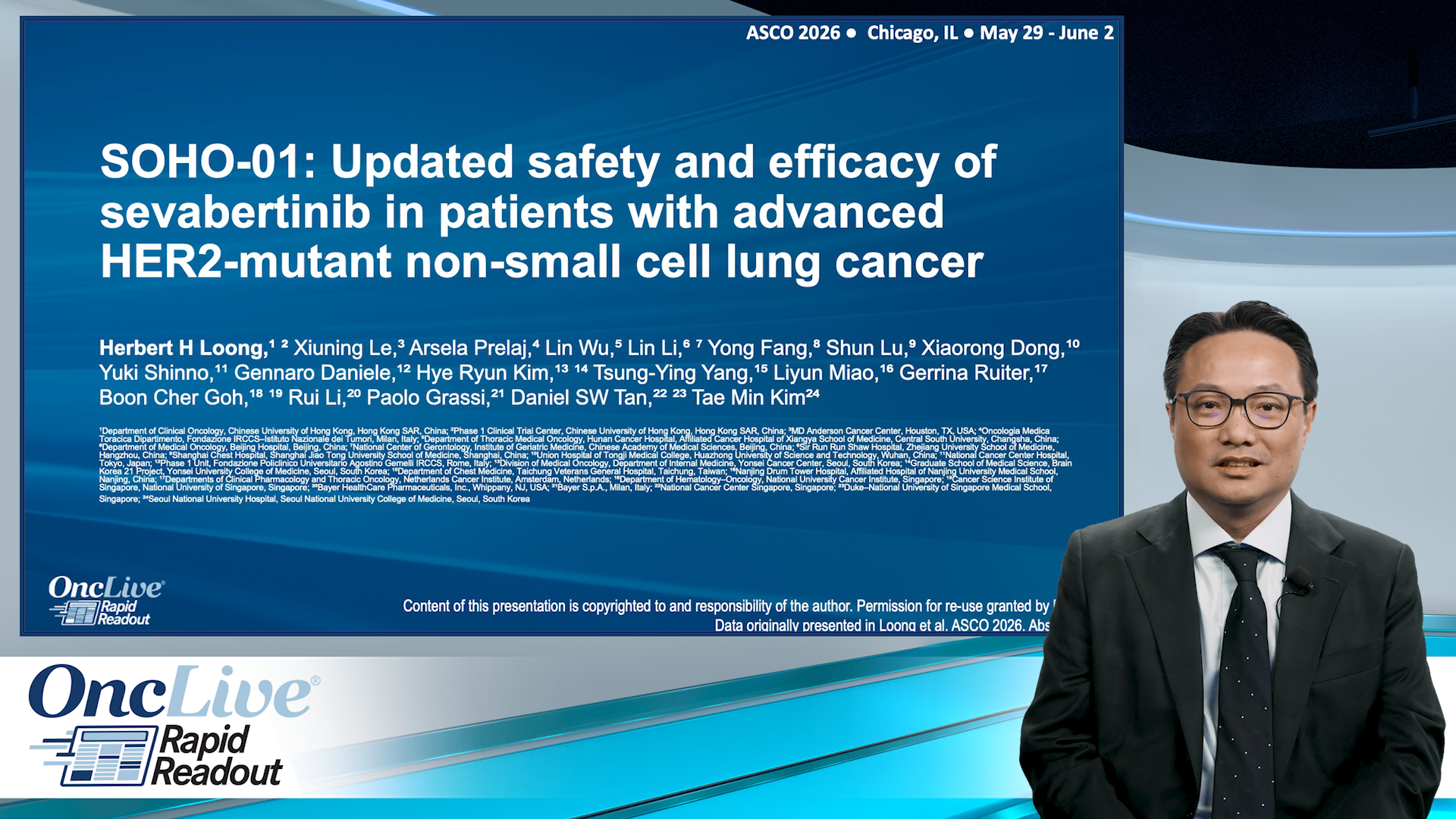Click the author name Boon Cher Goh
The height and width of the screenshot is (819, 1456).
pos(172,398)
